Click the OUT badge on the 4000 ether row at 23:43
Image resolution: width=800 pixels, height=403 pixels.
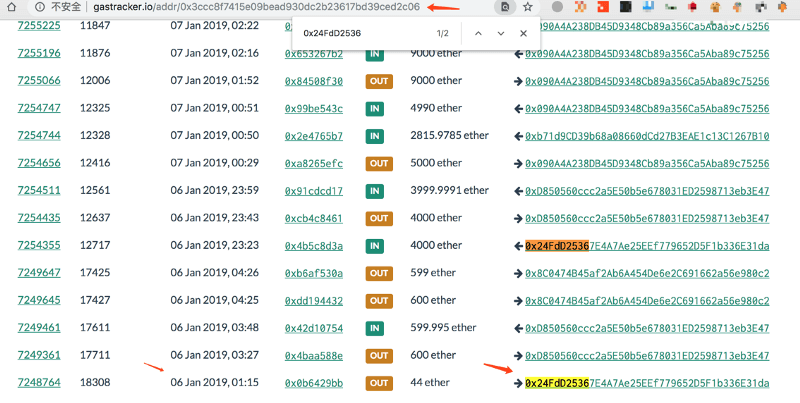379,218
